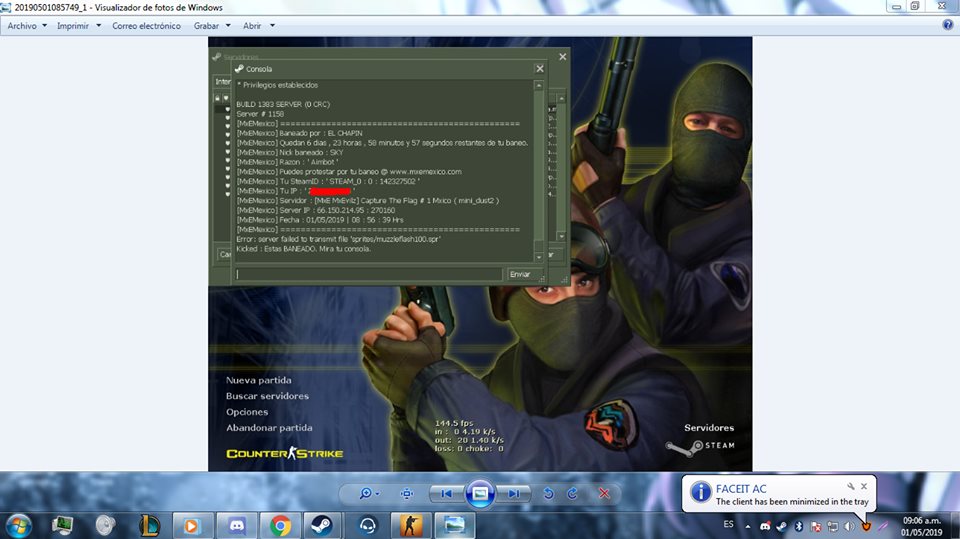Click the 'Baneado por : EL CHAPIN' line
This screenshot has height=539, width=960.
(299, 133)
